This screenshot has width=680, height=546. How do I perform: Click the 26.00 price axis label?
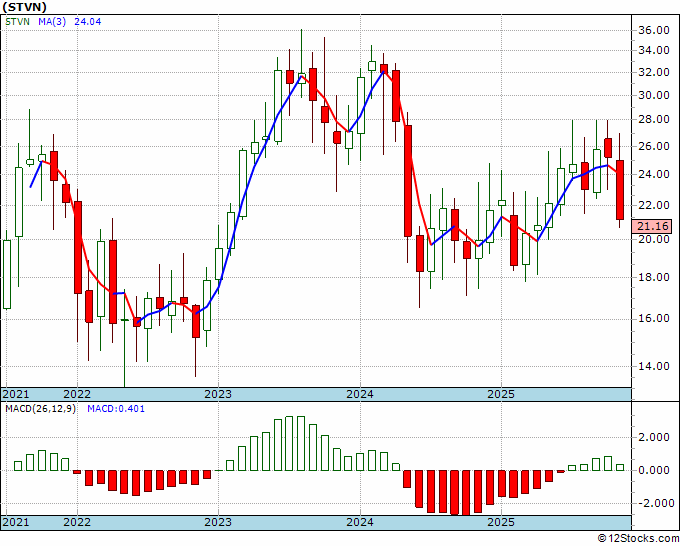click(654, 146)
